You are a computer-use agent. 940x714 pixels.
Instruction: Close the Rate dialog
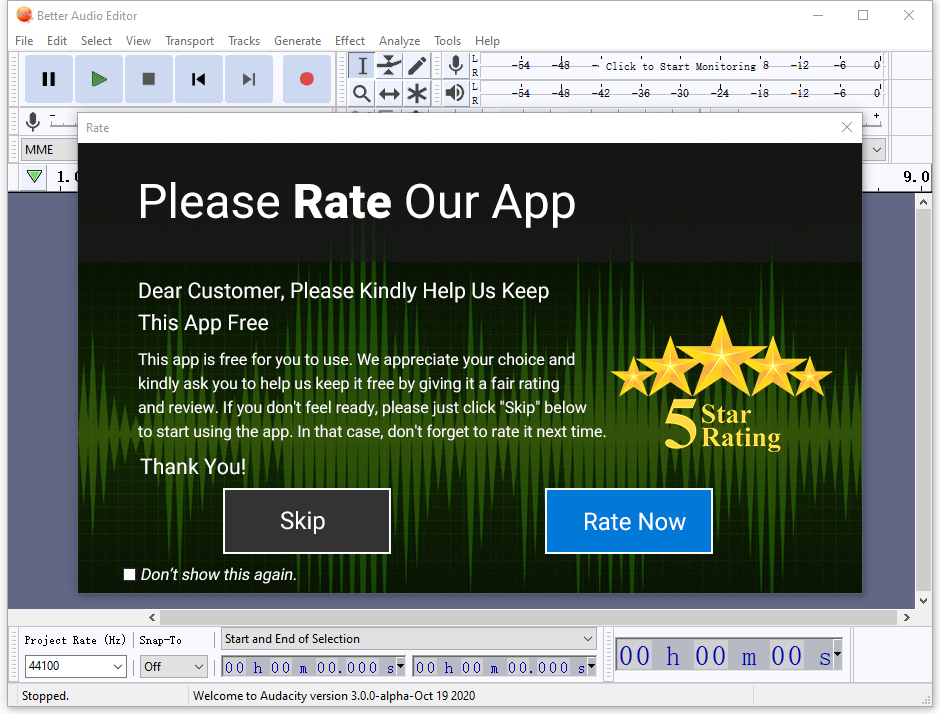pyautogui.click(x=847, y=127)
